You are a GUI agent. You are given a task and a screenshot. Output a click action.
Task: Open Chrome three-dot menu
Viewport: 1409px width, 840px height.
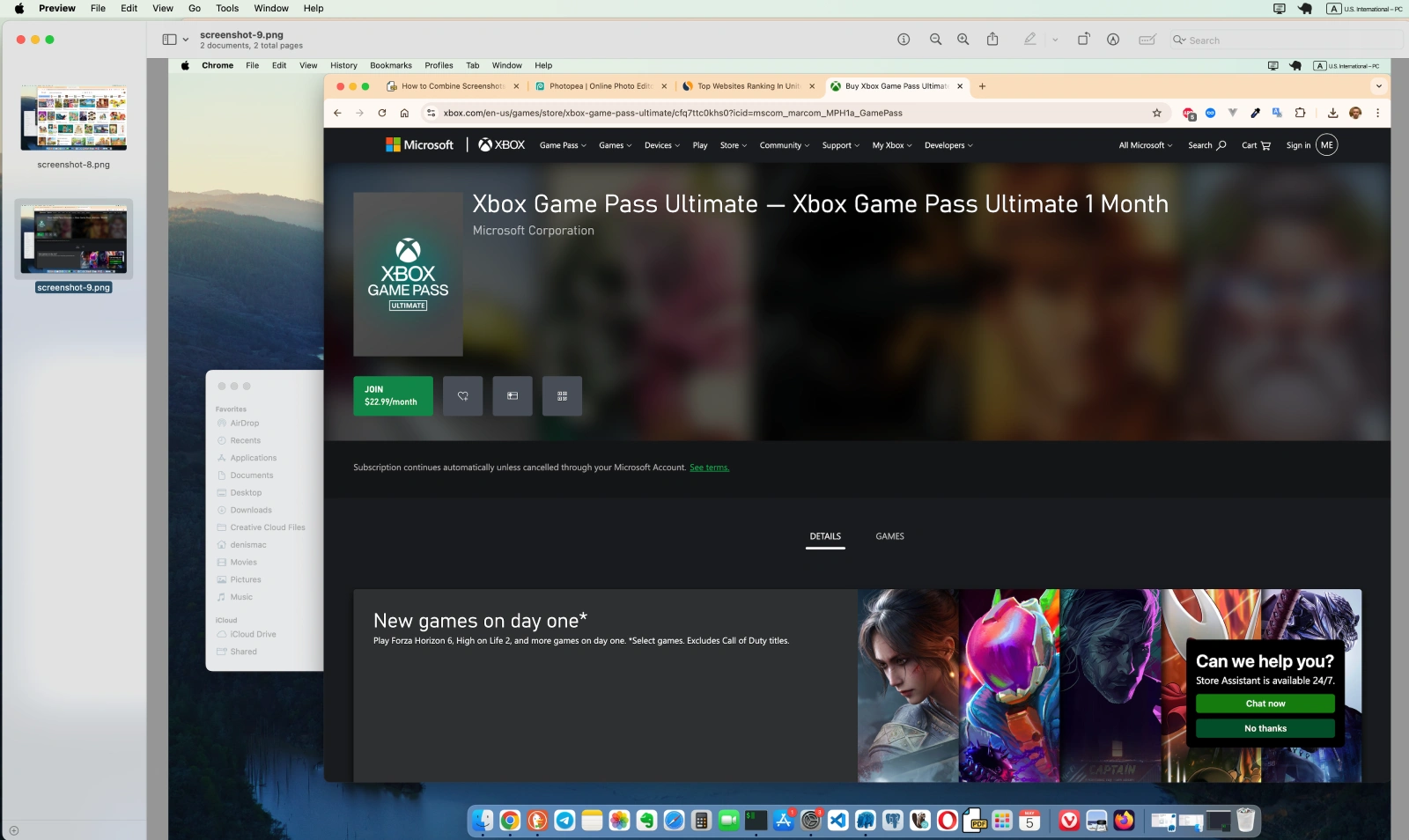tap(1378, 113)
